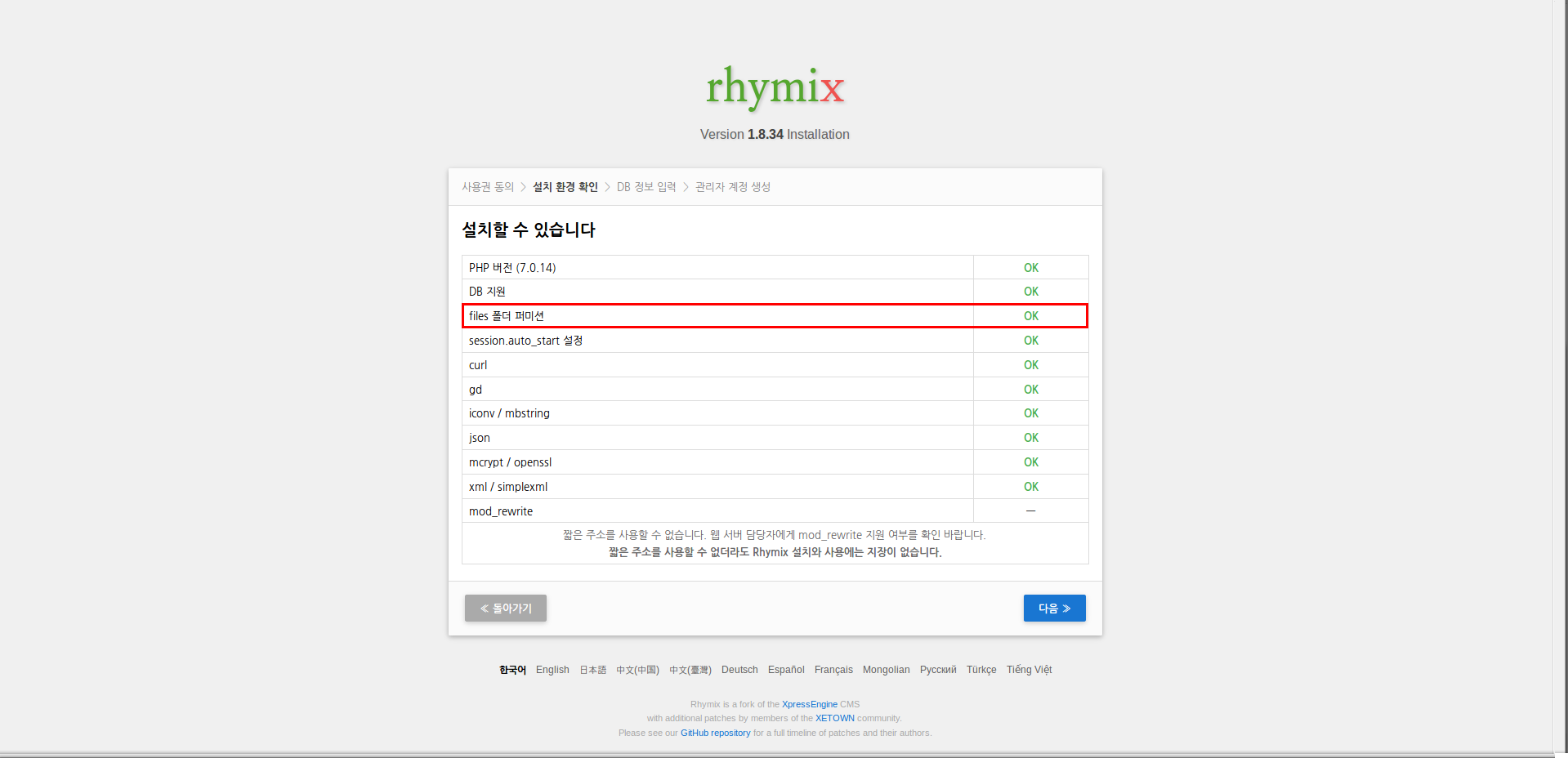Go to next step with 다음 button
Image resolution: width=1568 pixels, height=758 pixels.
(1054, 608)
